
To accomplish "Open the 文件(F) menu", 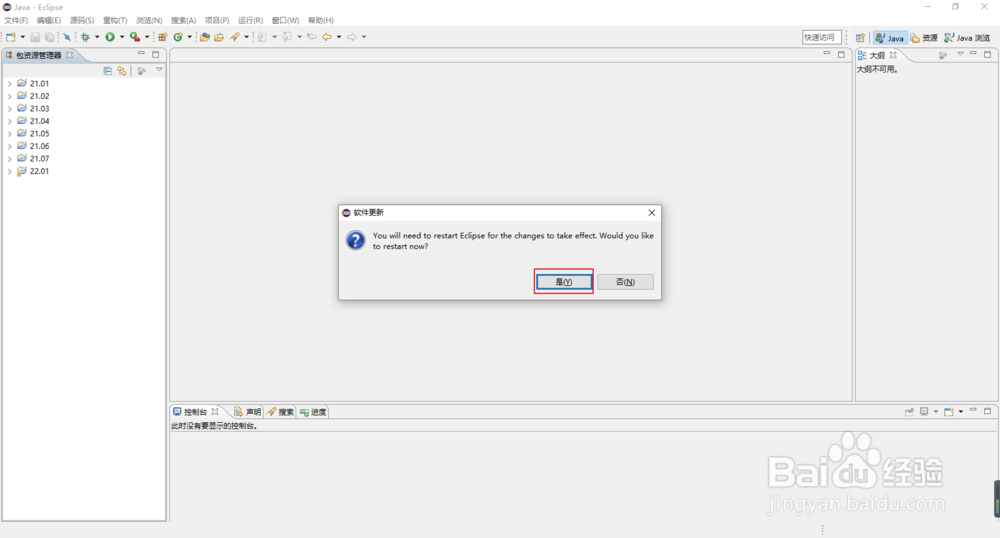I will pos(16,20).
